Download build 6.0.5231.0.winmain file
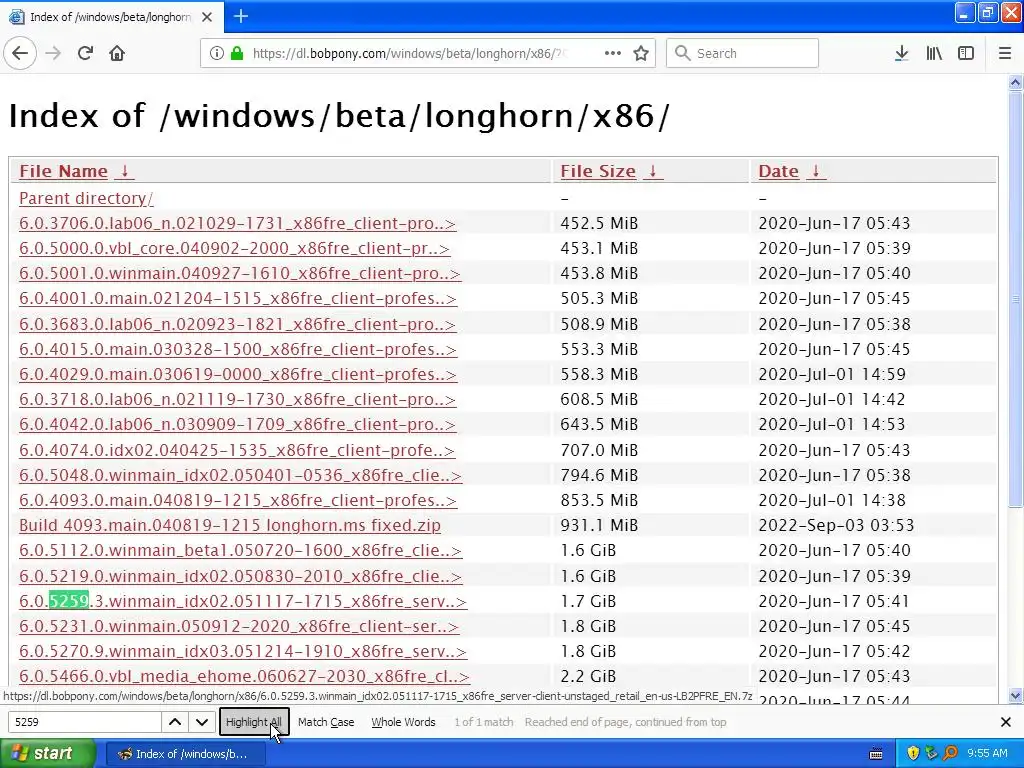This screenshot has height=768, width=1024. pyautogui.click(x=239, y=626)
